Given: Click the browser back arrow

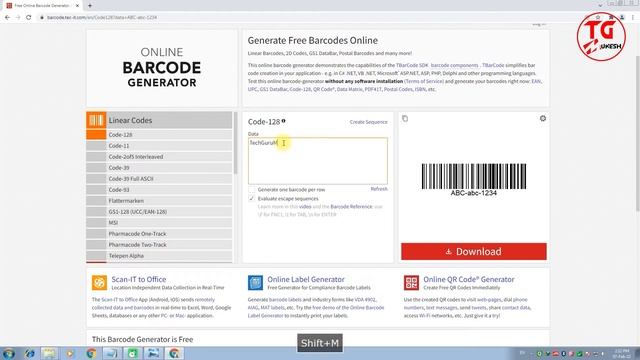Looking at the screenshot, I should click(7, 18).
